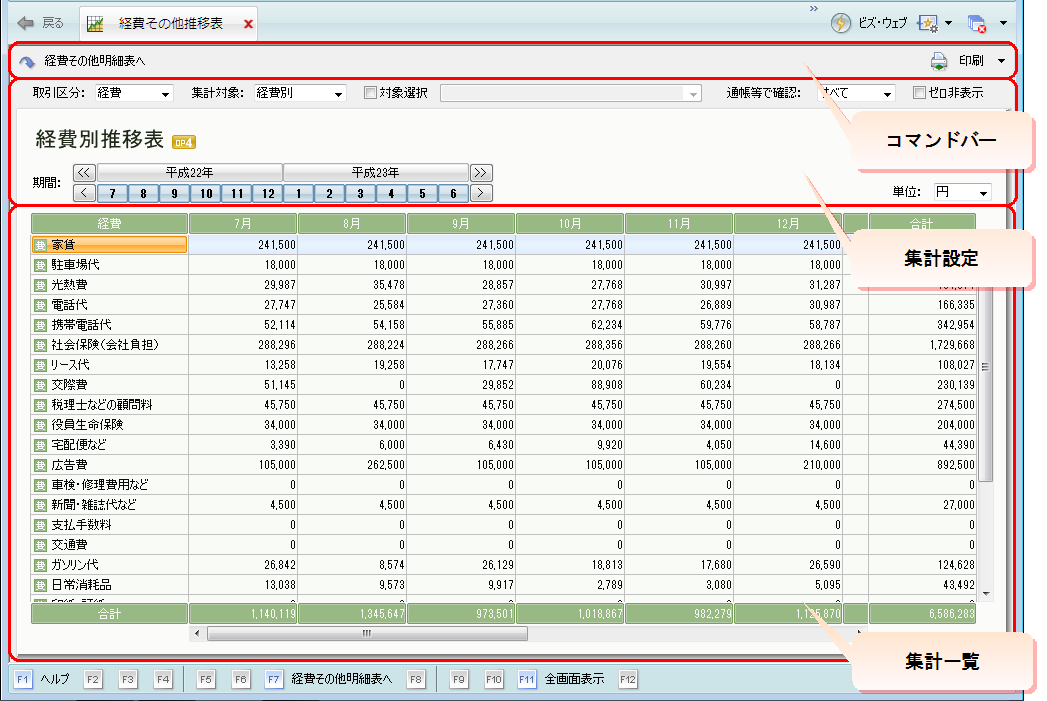Click the icon beside 駐車場代

pos(41,265)
